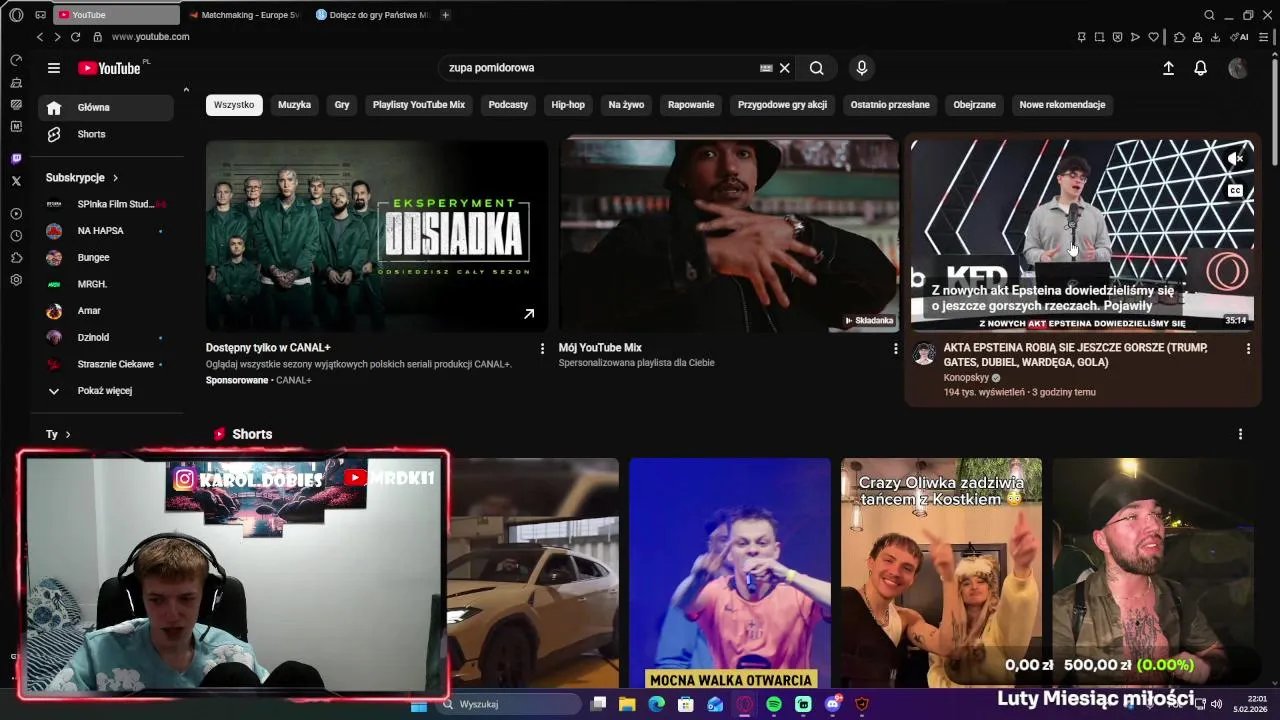Clear the search box with X
The height and width of the screenshot is (720, 1280).
(x=785, y=68)
